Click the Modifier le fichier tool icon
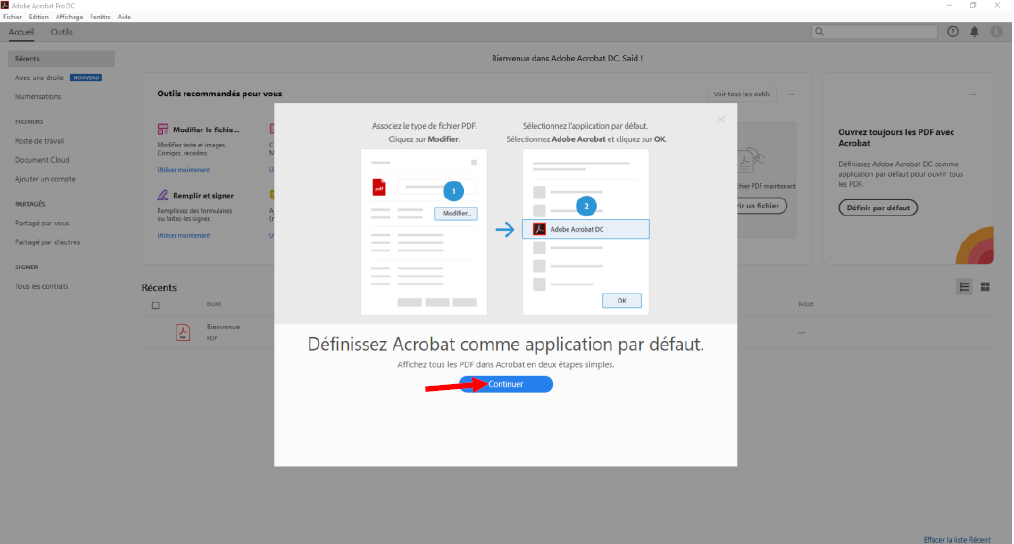The image size is (1014, 544). 163,130
